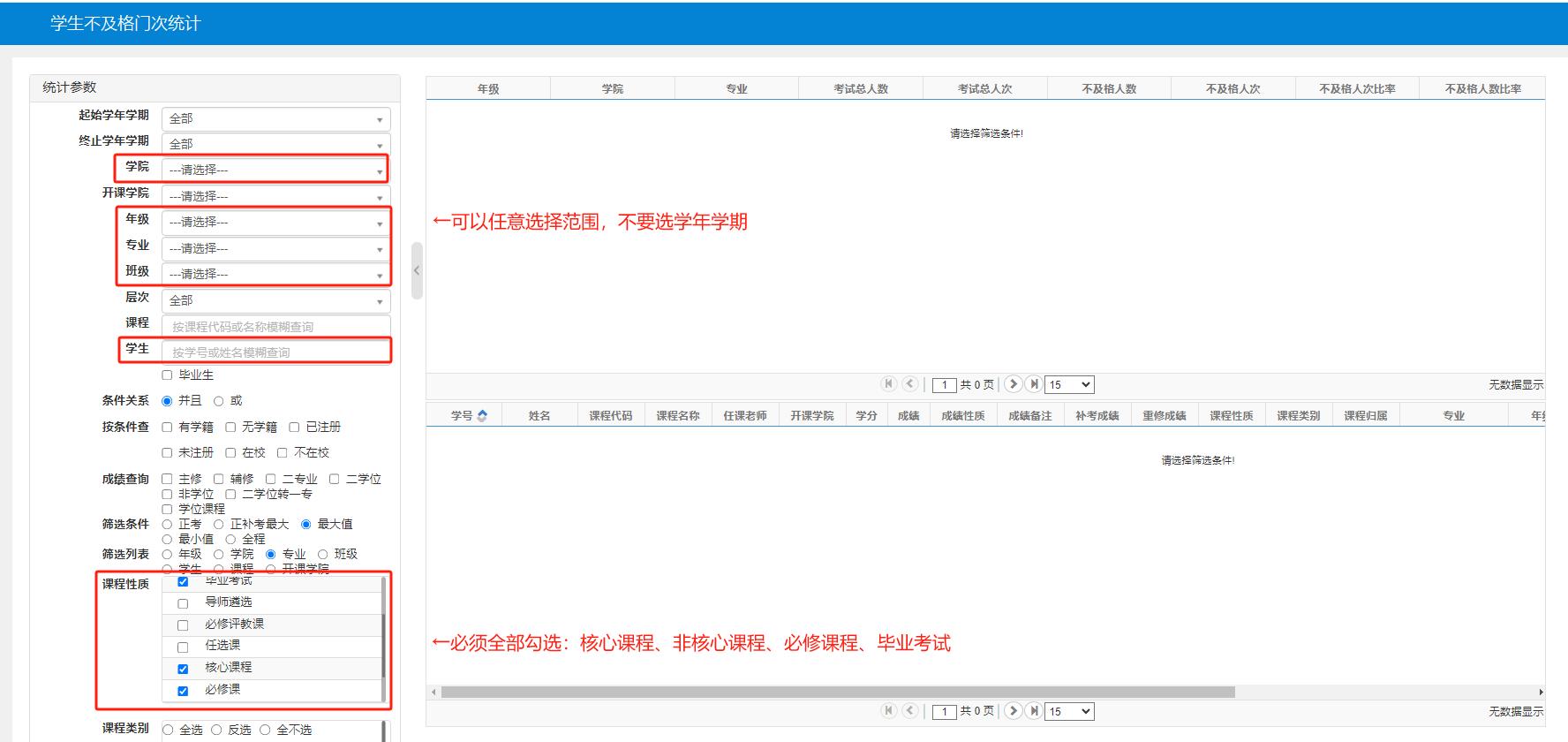The width and height of the screenshot is (1568, 742).
Task: Go to next page in summary table pager
Action: pyautogui.click(x=1014, y=384)
